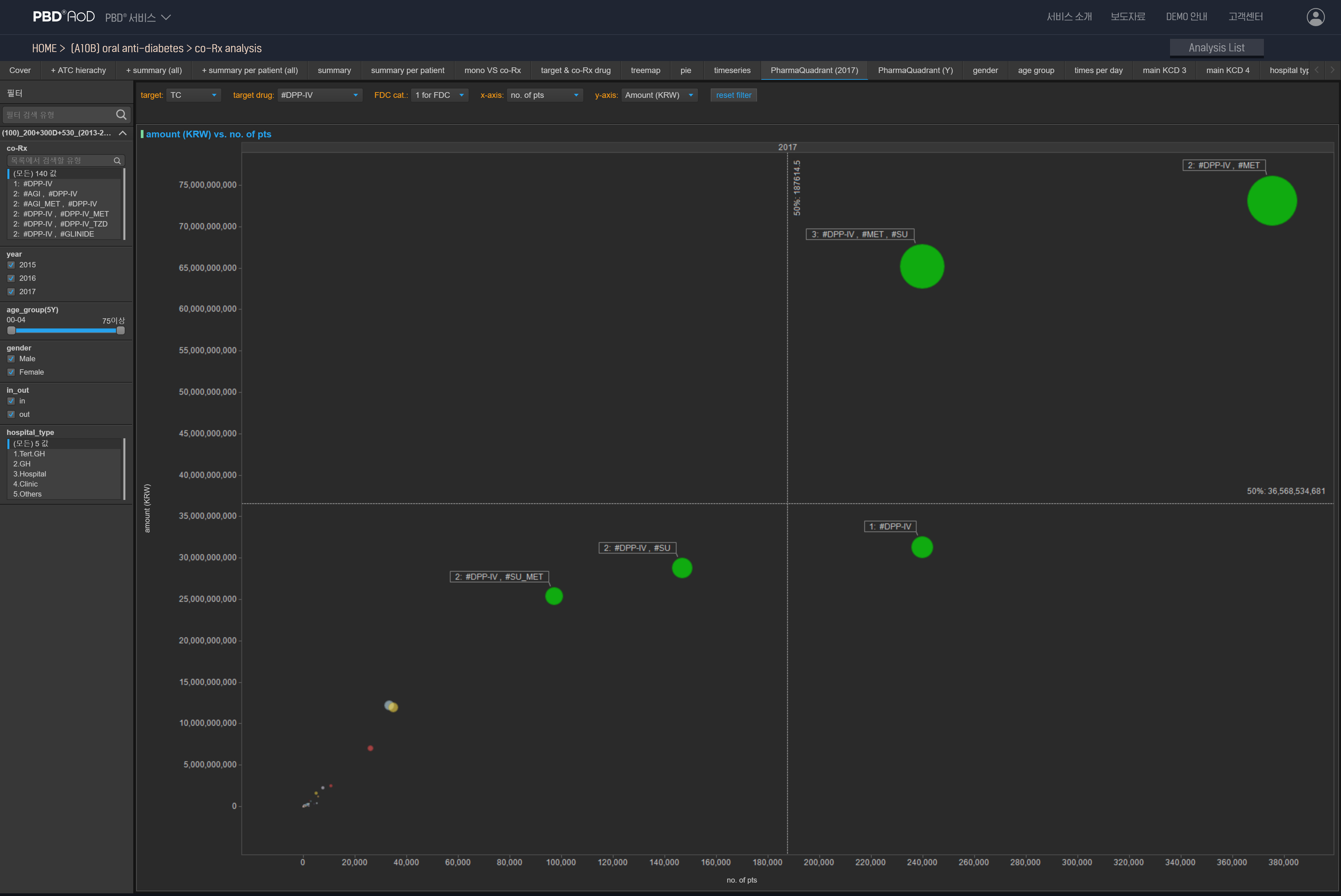Screen dimensions: 1341x896
Task: Switch to PharmaQuadrant (Y) tab
Action: [x=915, y=70]
